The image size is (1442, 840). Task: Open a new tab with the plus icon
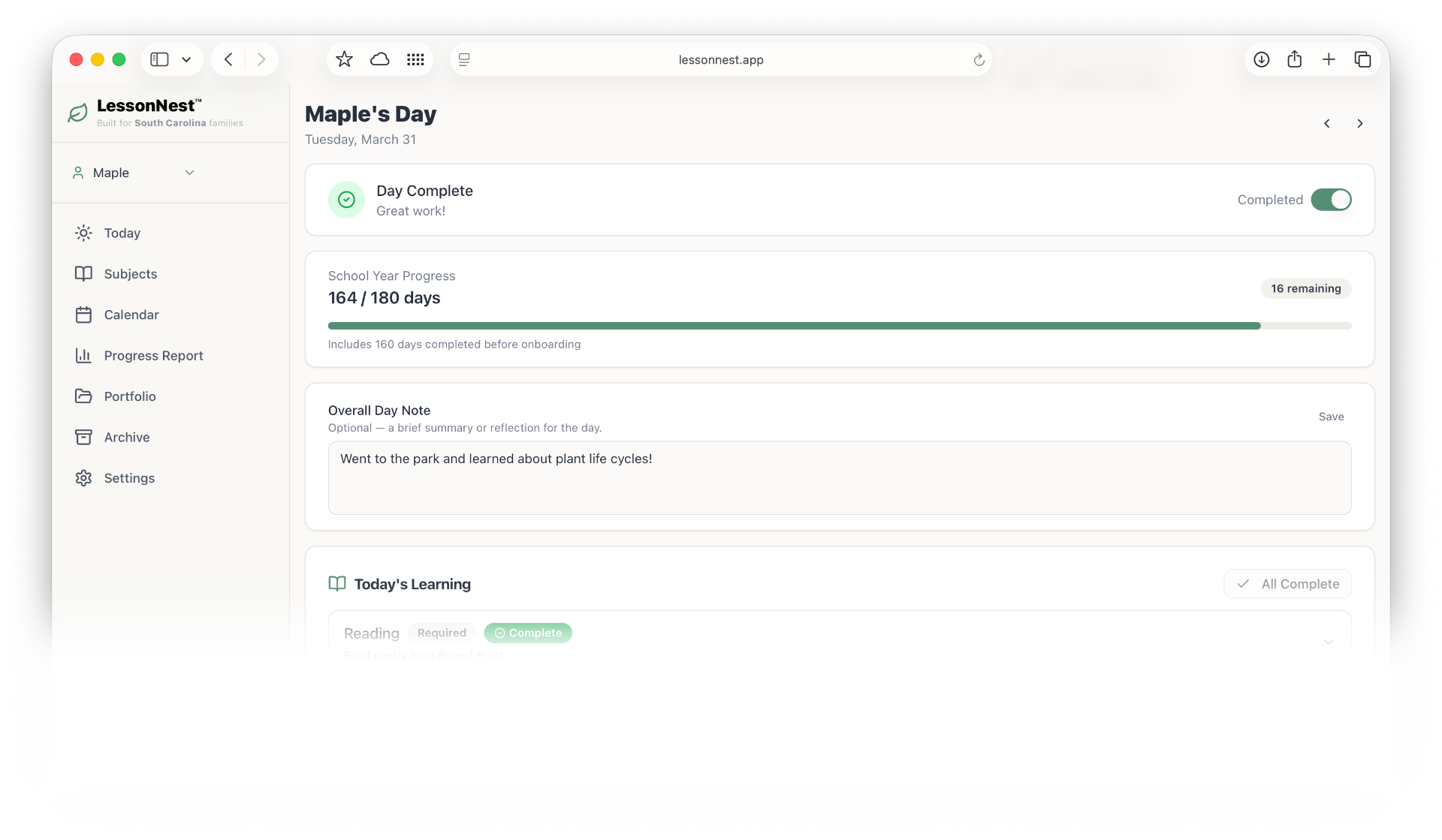1329,59
